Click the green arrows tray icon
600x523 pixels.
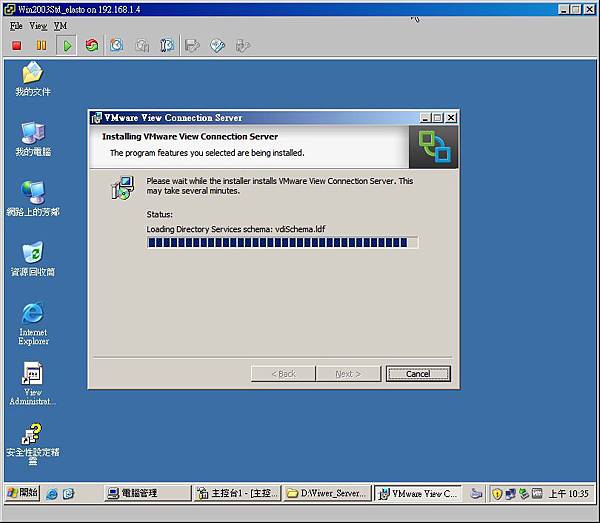click(x=523, y=494)
